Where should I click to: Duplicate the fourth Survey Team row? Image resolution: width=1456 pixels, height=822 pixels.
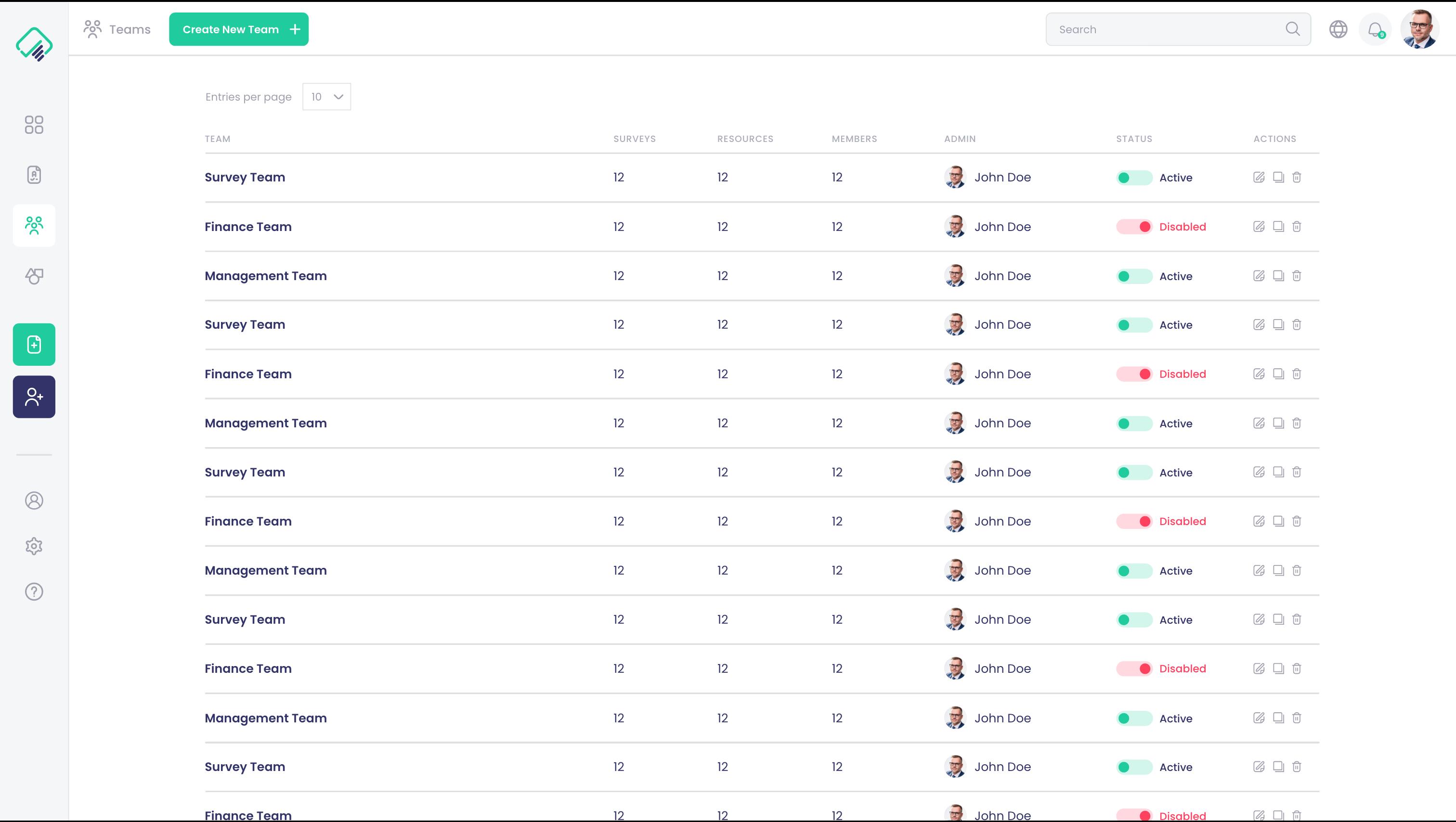click(1278, 620)
